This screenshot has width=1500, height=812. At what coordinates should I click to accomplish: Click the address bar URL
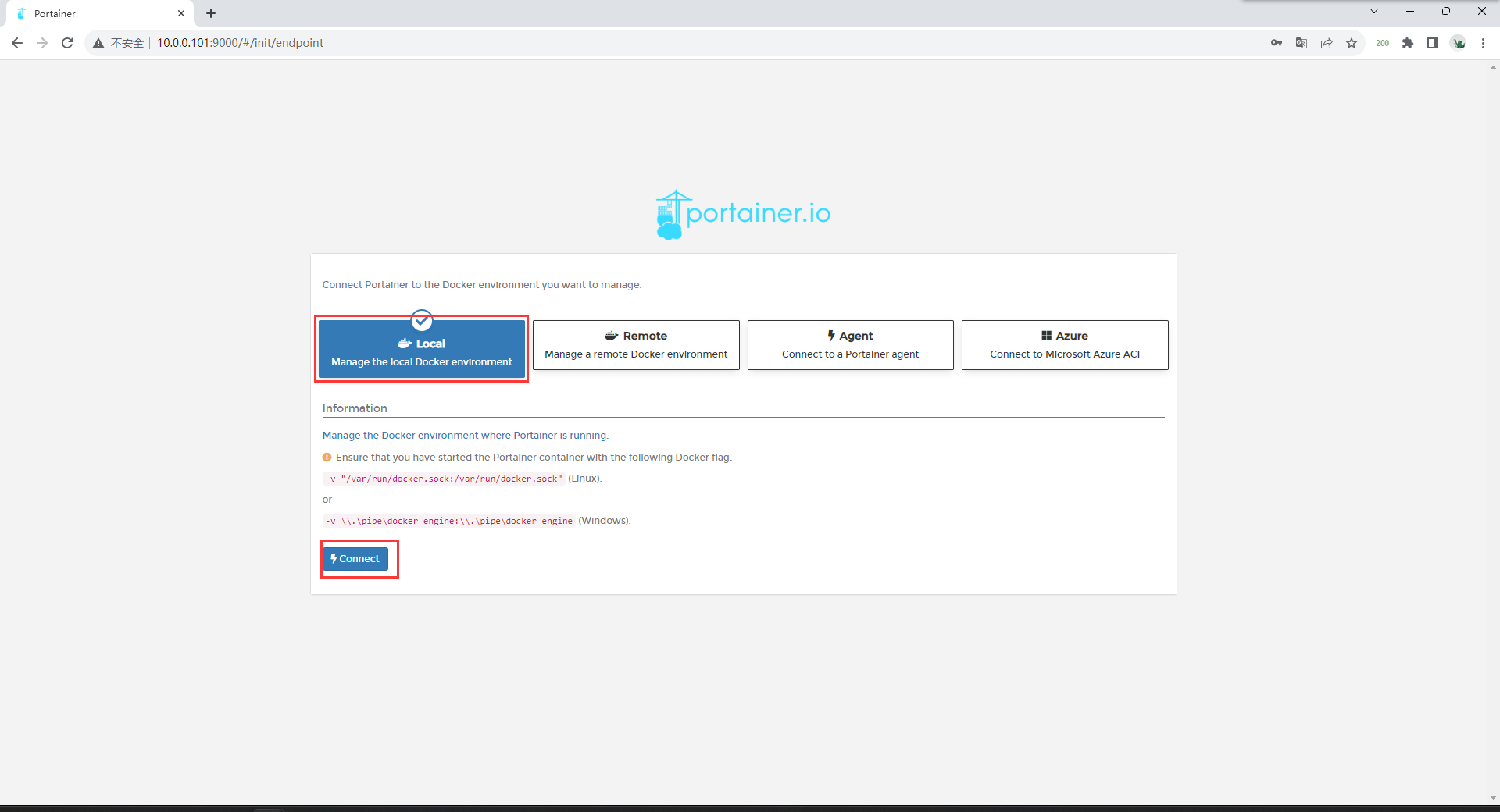coord(241,43)
